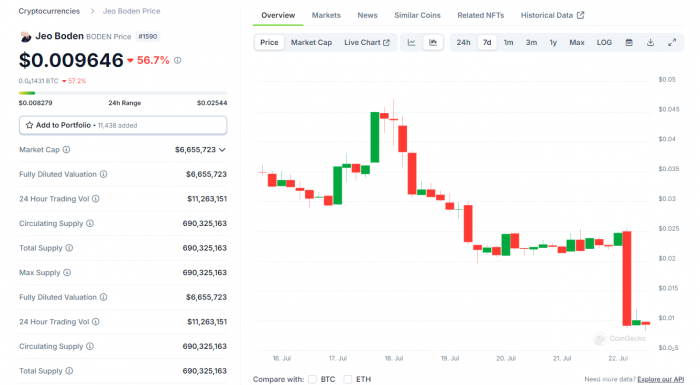Follow the Explore our API link

click(x=660, y=379)
